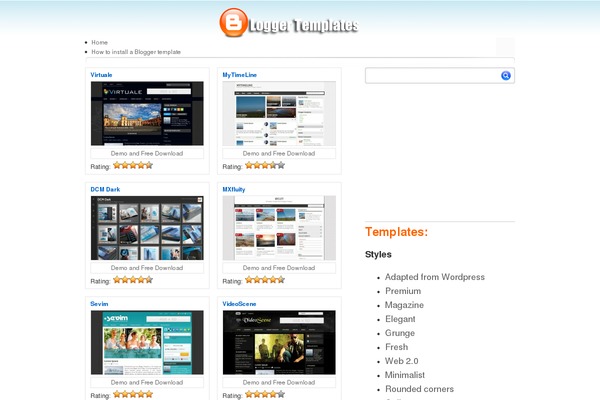Viewport: 600px width, 400px height.
Task: Click the Virtuale template preview thumbnail
Action: point(147,113)
